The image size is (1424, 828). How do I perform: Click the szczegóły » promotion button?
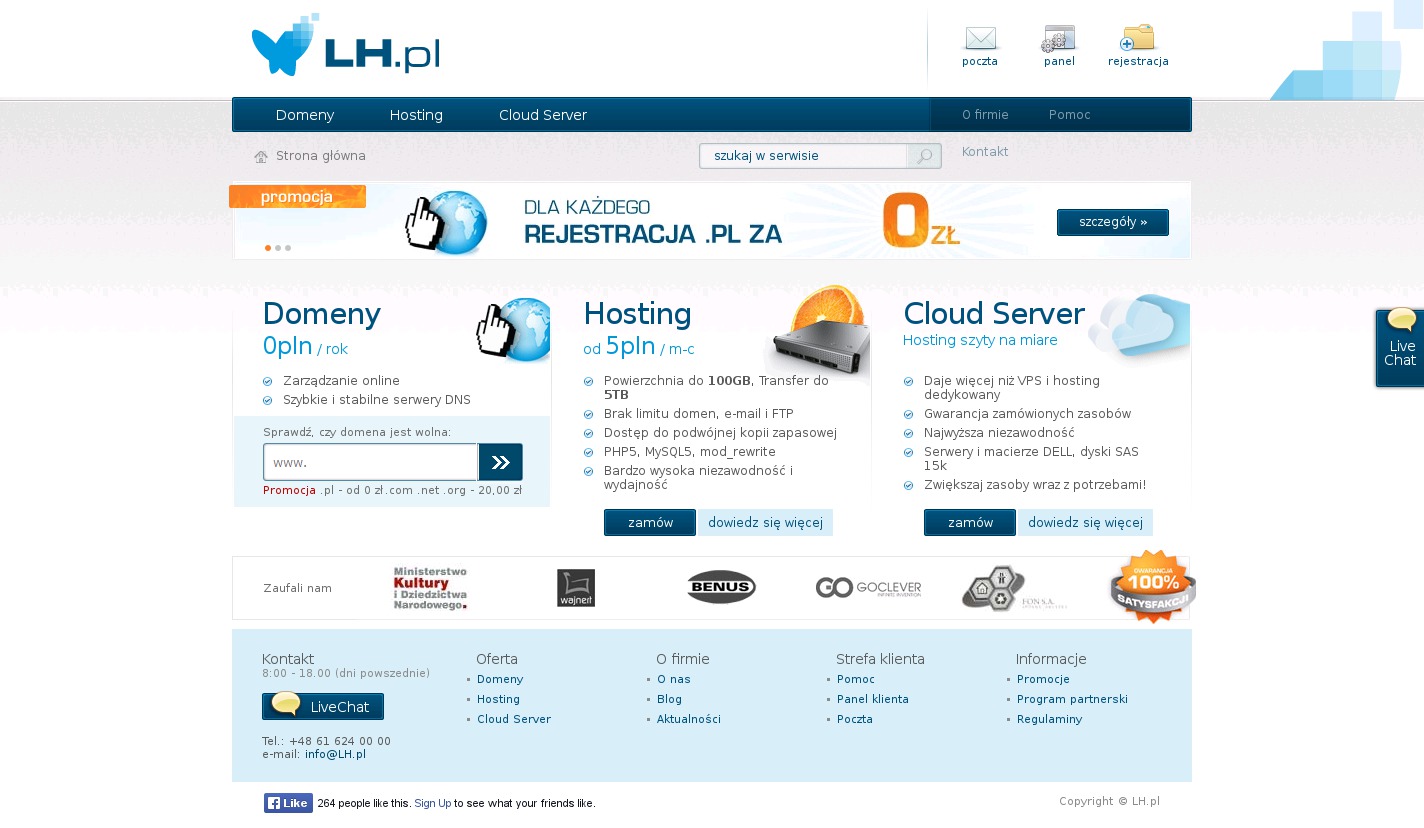click(x=1112, y=222)
